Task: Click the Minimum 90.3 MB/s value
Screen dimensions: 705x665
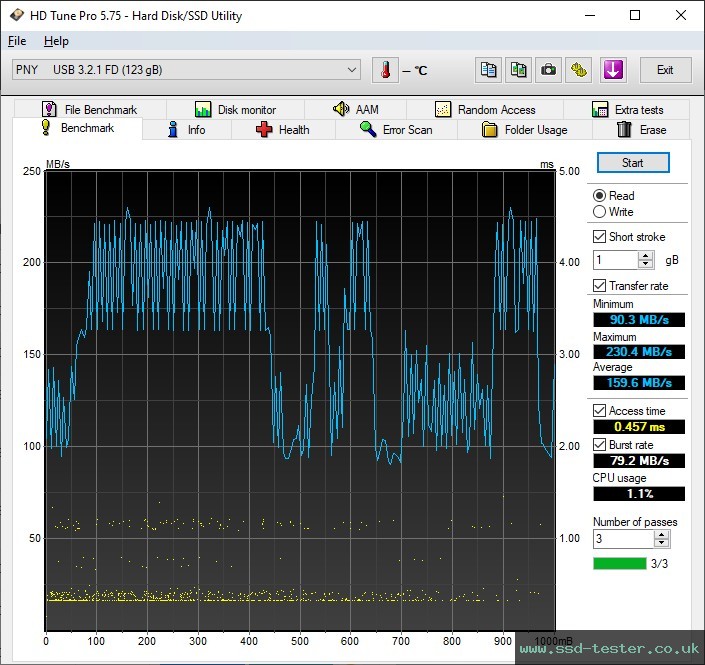Action: 639,320
